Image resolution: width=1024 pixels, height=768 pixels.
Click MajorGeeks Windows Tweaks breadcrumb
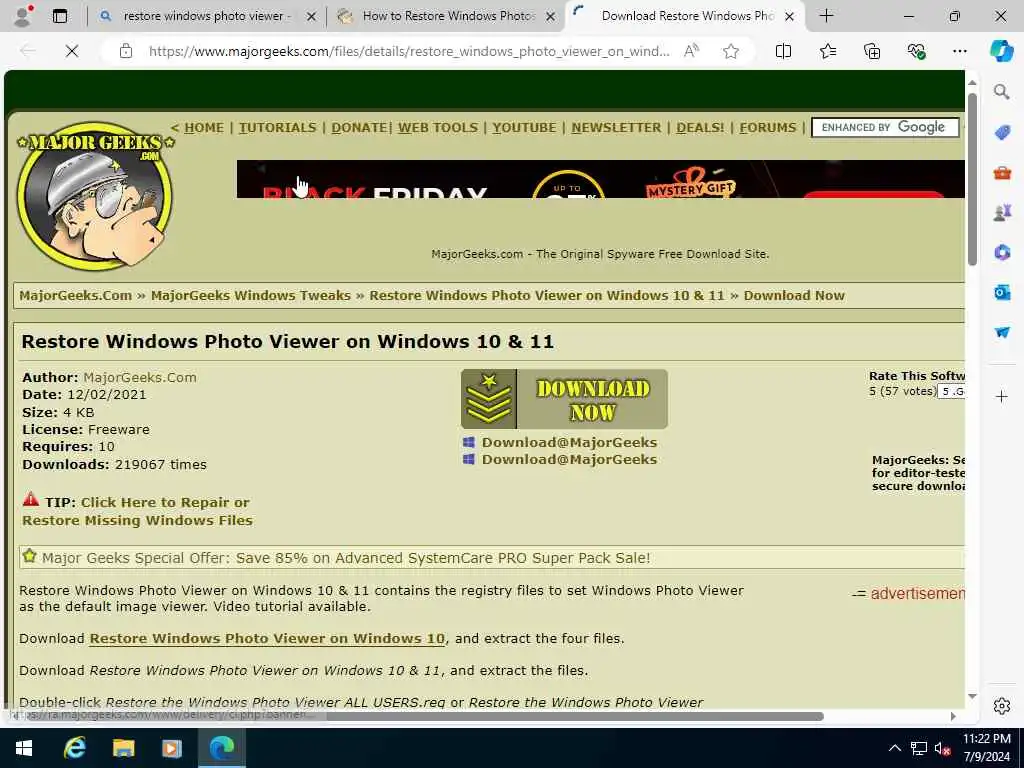coord(251,296)
